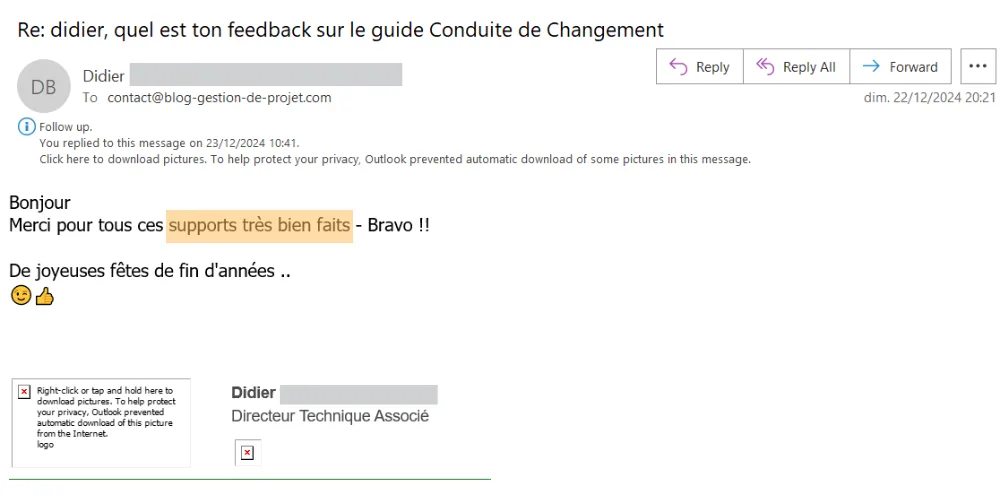Select the sender name Didier in header
This screenshot has height=500, width=1000.
[x=103, y=76]
